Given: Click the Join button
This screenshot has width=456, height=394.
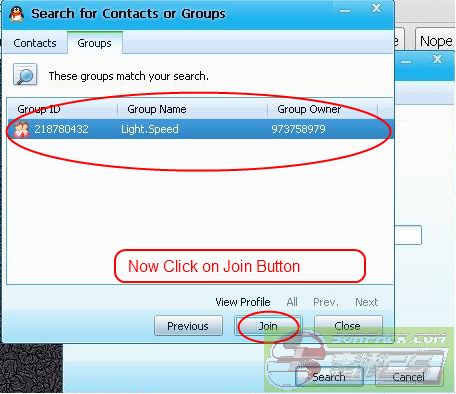Looking at the screenshot, I should click(268, 326).
